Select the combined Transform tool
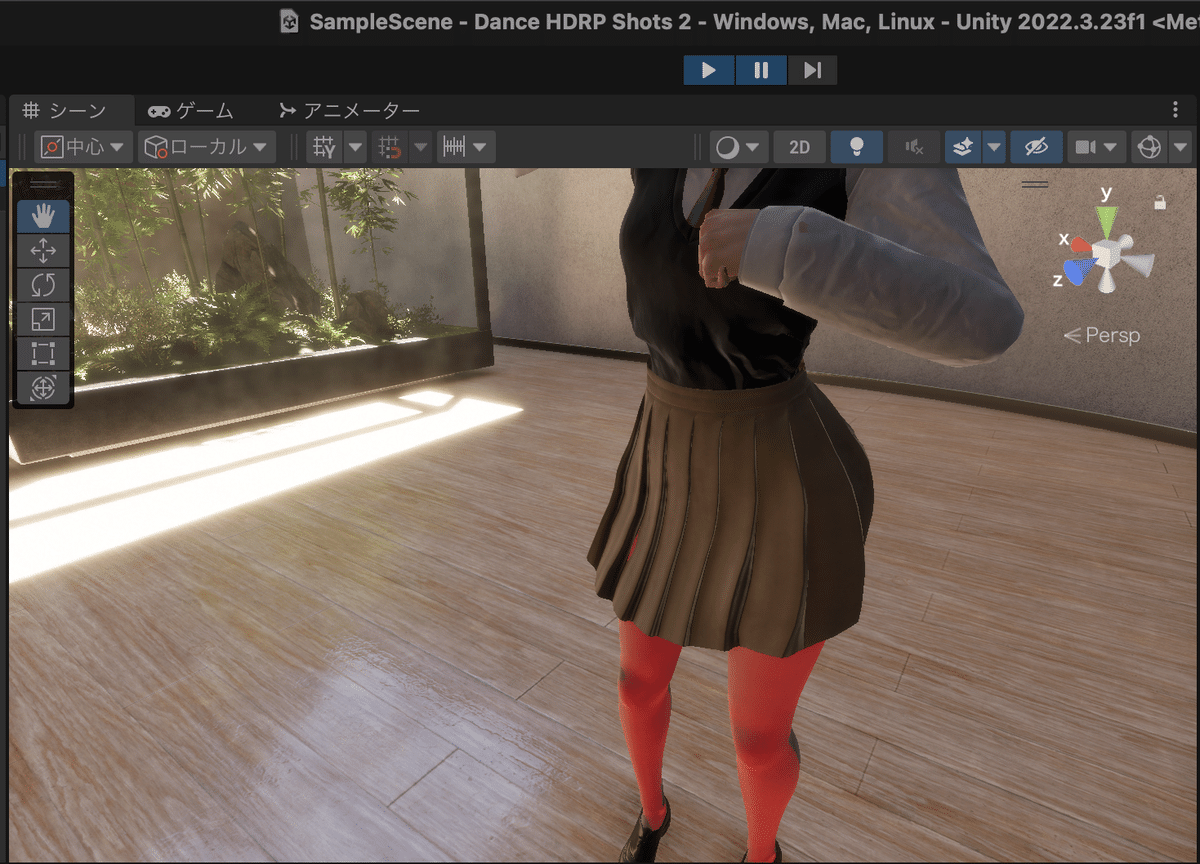The width and height of the screenshot is (1200, 864). pos(42,388)
